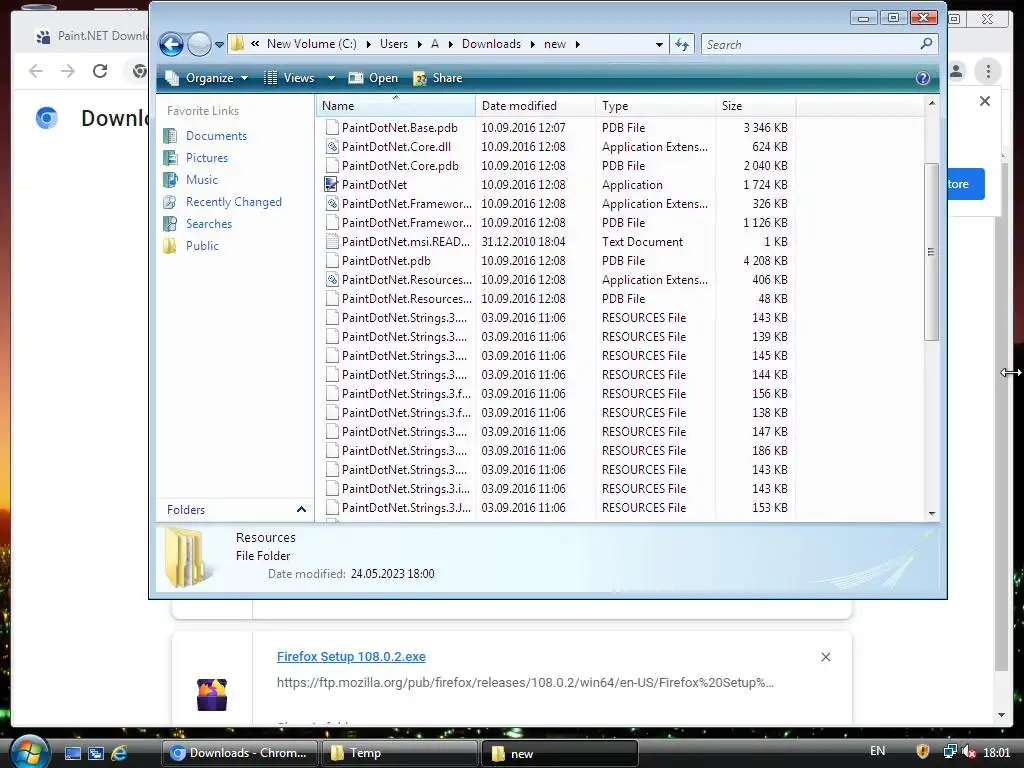1024x768 pixels.
Task: Click the security shield tray icon
Action: pyautogui.click(x=923, y=752)
